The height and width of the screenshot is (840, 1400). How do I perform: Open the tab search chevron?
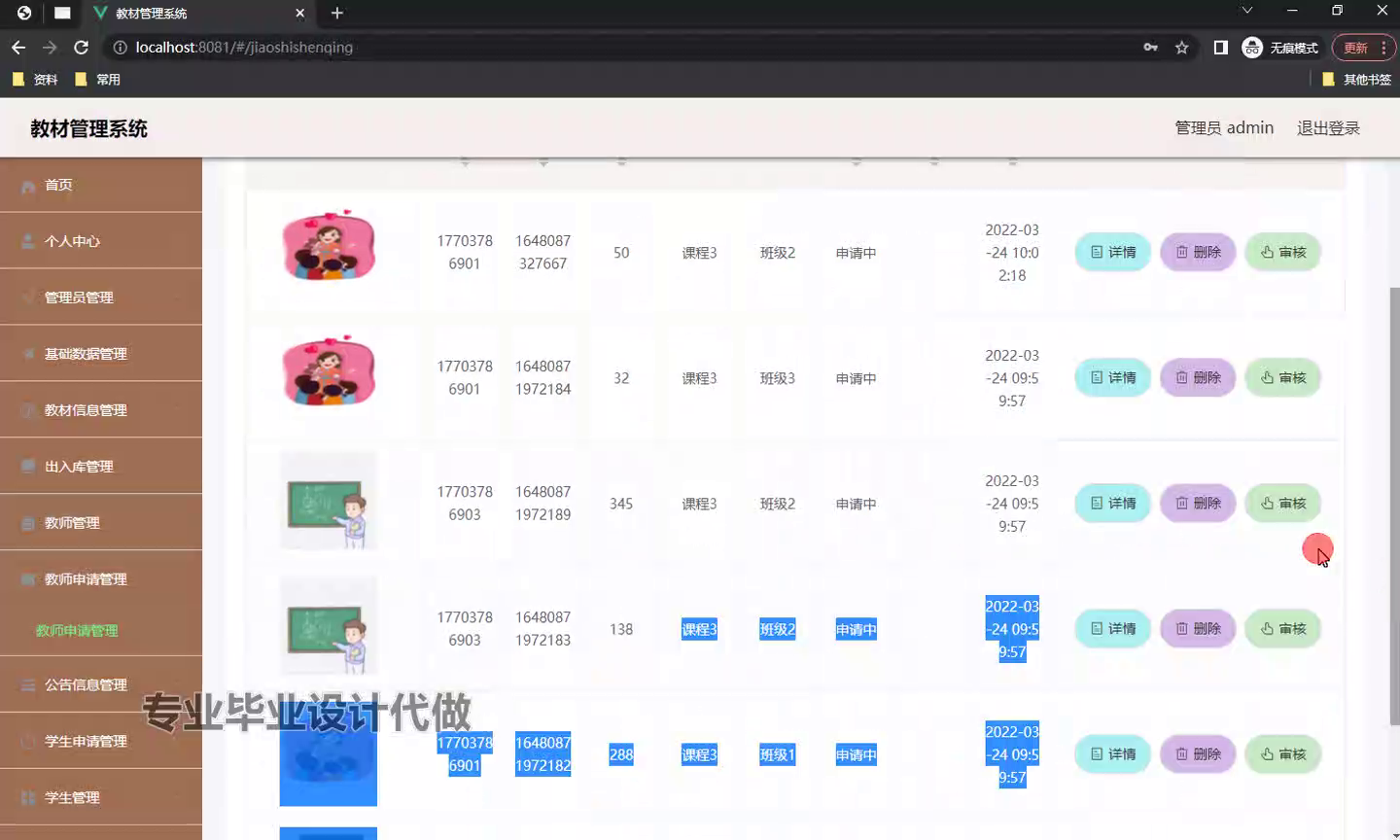point(1247,11)
